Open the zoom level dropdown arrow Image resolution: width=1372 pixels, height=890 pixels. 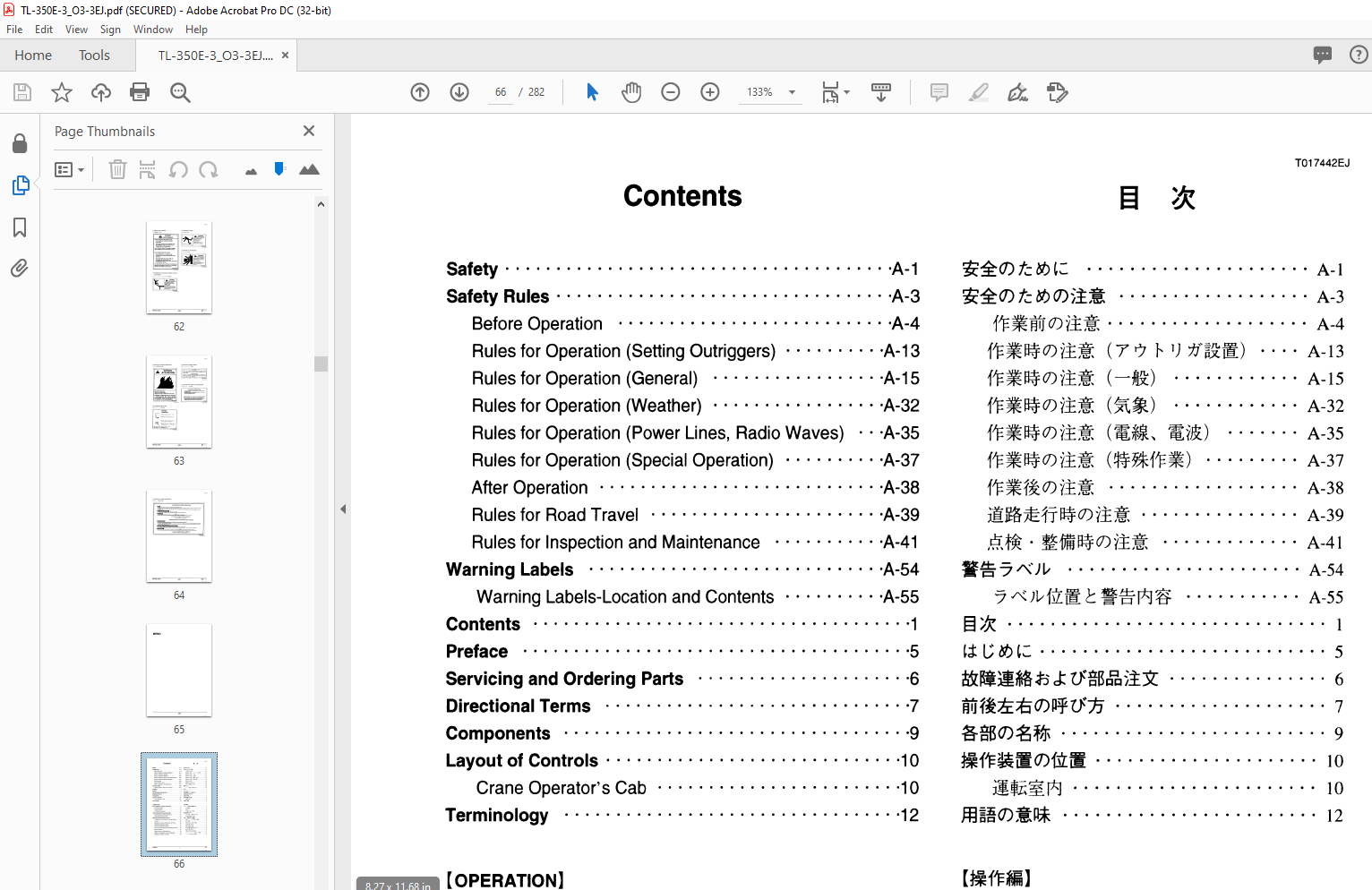792,92
